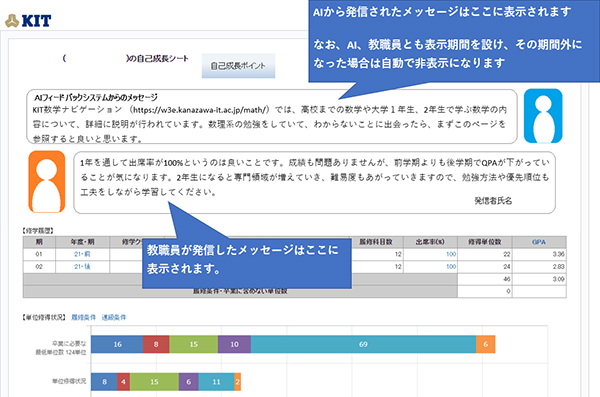Click attendance 100 in row 01
600x397 pixels.
pos(451,254)
